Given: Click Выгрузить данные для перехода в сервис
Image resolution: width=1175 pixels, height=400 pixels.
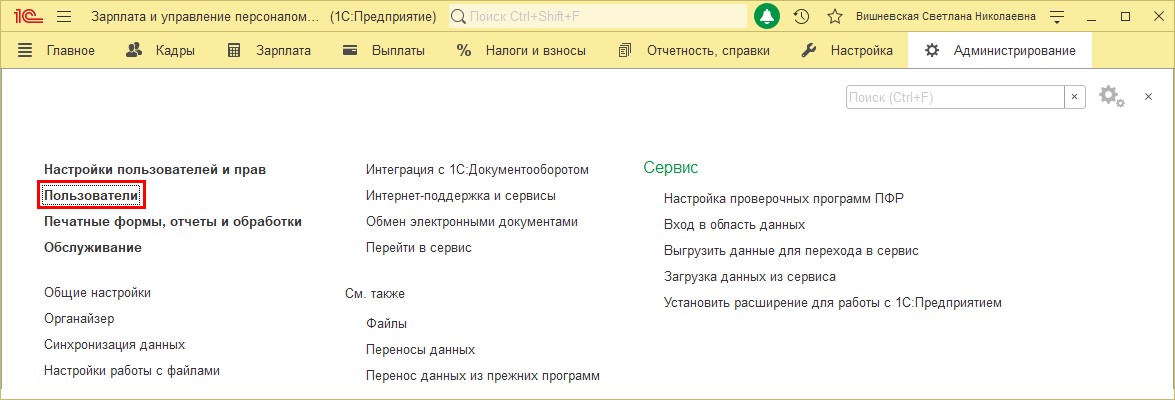Looking at the screenshot, I should [x=791, y=250].
